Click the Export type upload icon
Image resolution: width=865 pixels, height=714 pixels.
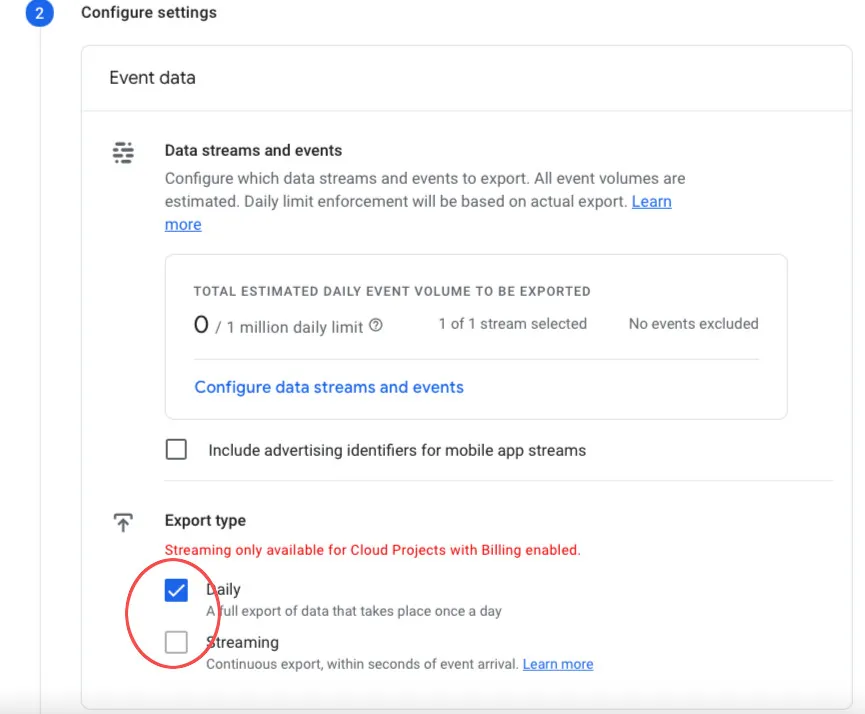pos(123,522)
